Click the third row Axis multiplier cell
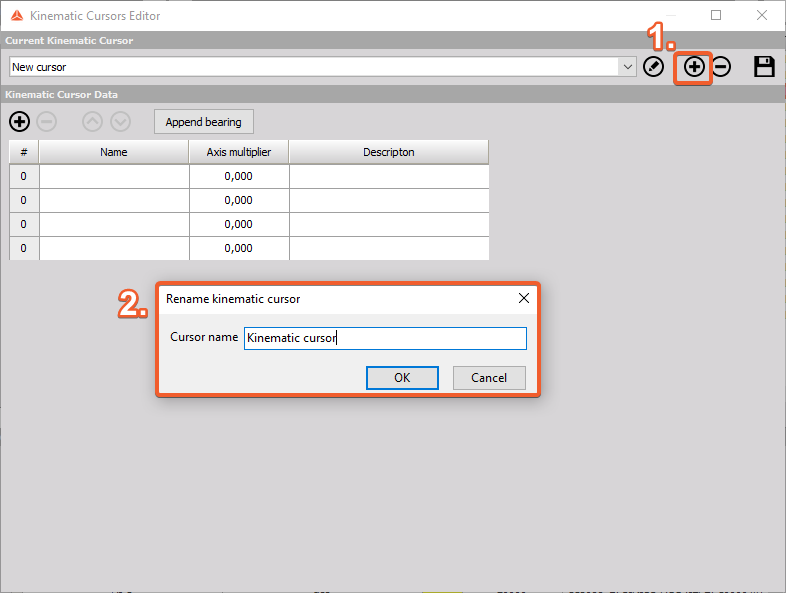 [x=239, y=225]
